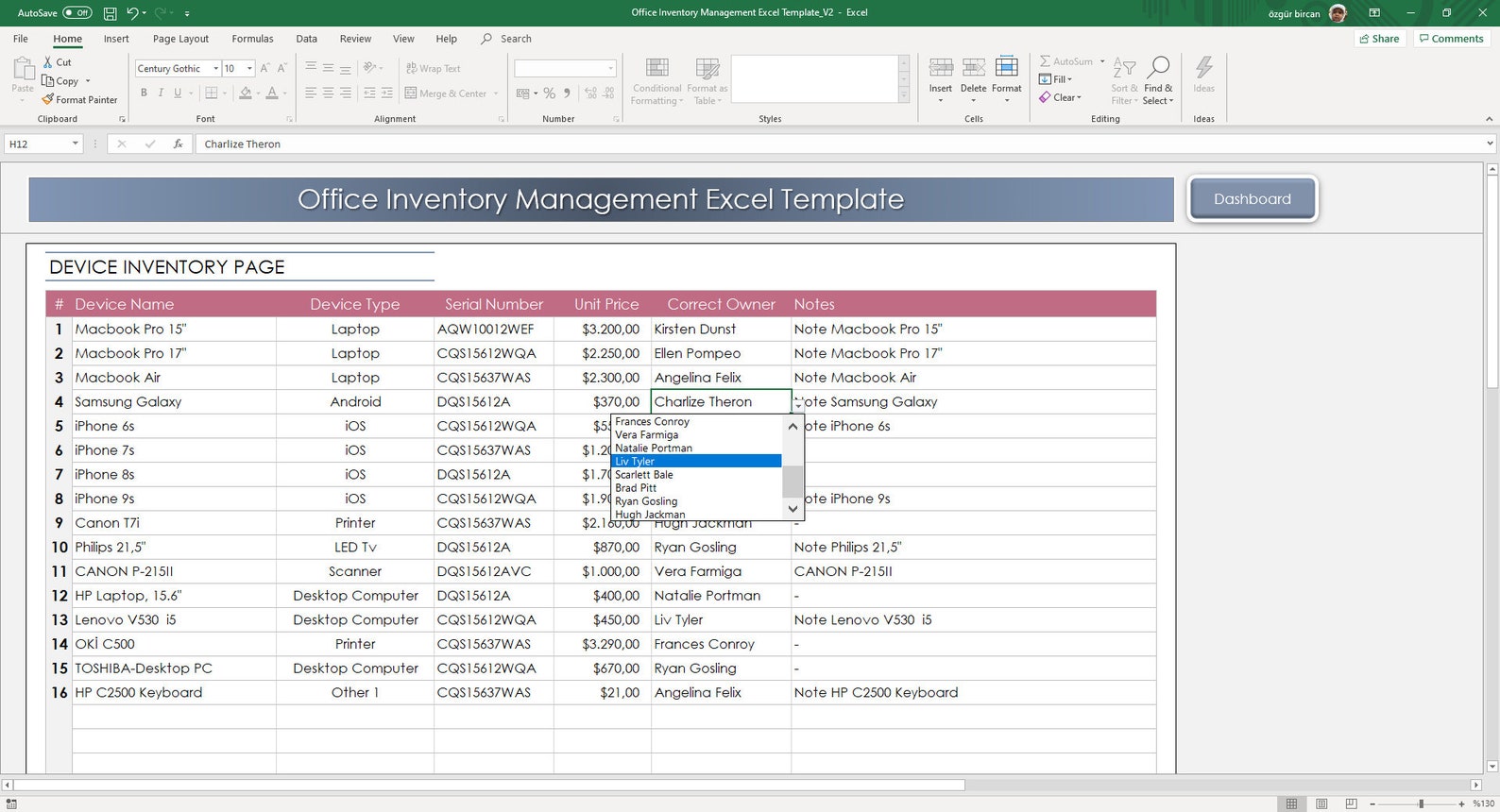This screenshot has width=1500, height=812.
Task: Expand the Clear dropdown
Action: (x=1078, y=97)
